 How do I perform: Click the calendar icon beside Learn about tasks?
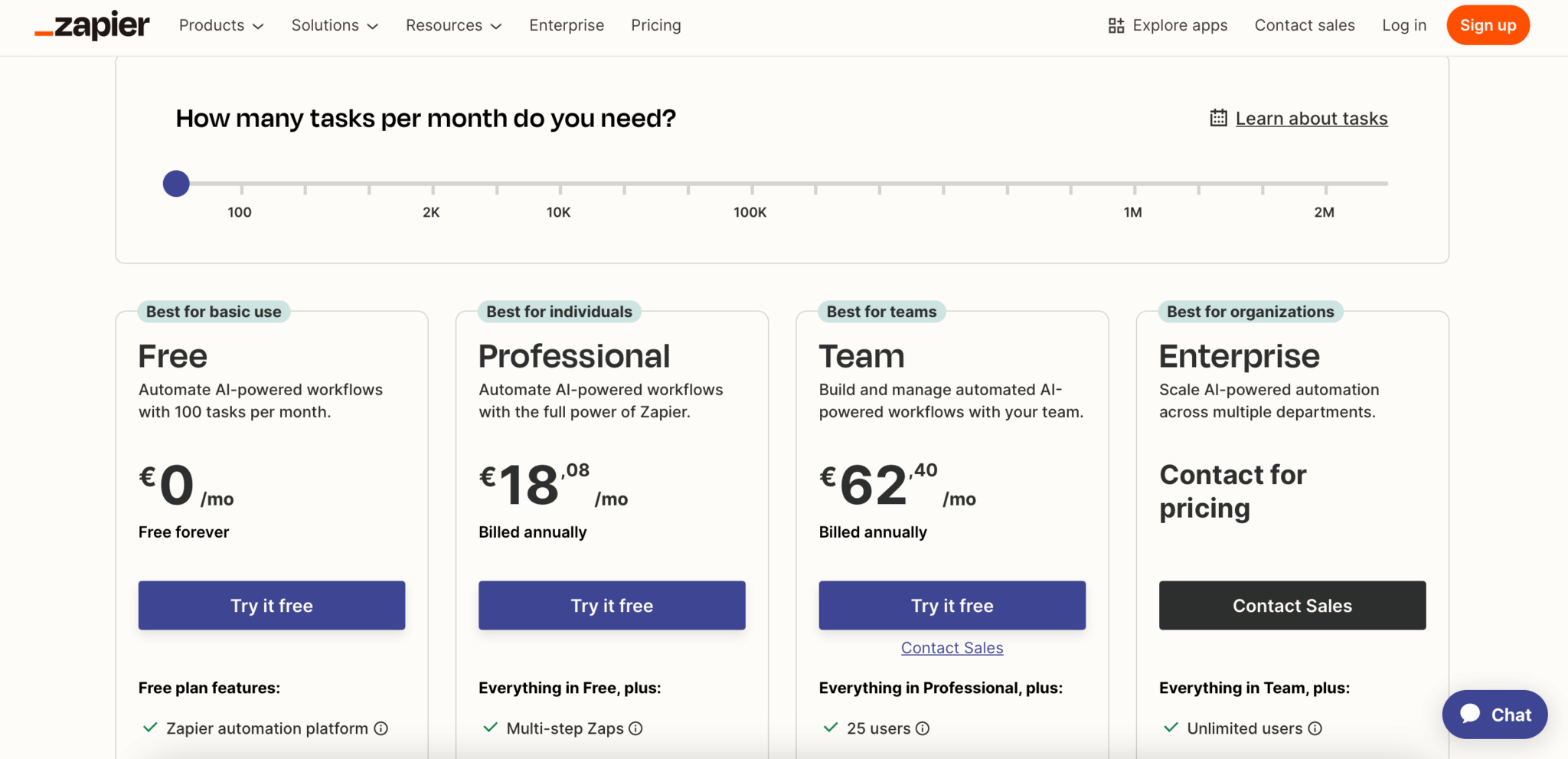[1218, 118]
